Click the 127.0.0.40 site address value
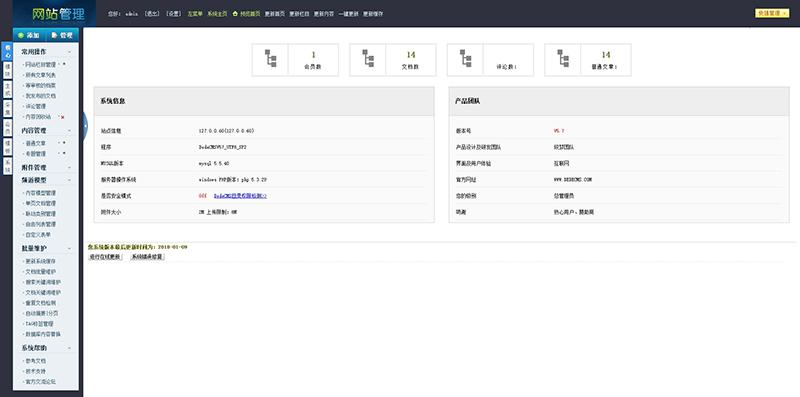 tap(226, 131)
